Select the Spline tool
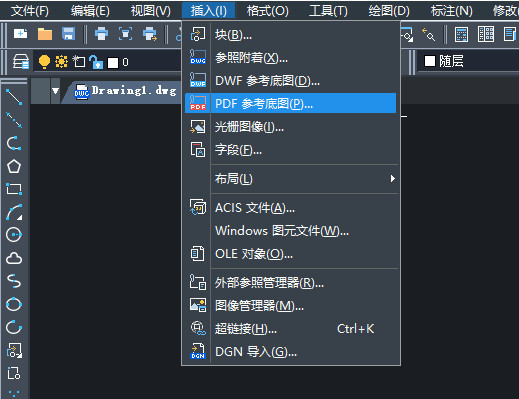 (x=14, y=281)
